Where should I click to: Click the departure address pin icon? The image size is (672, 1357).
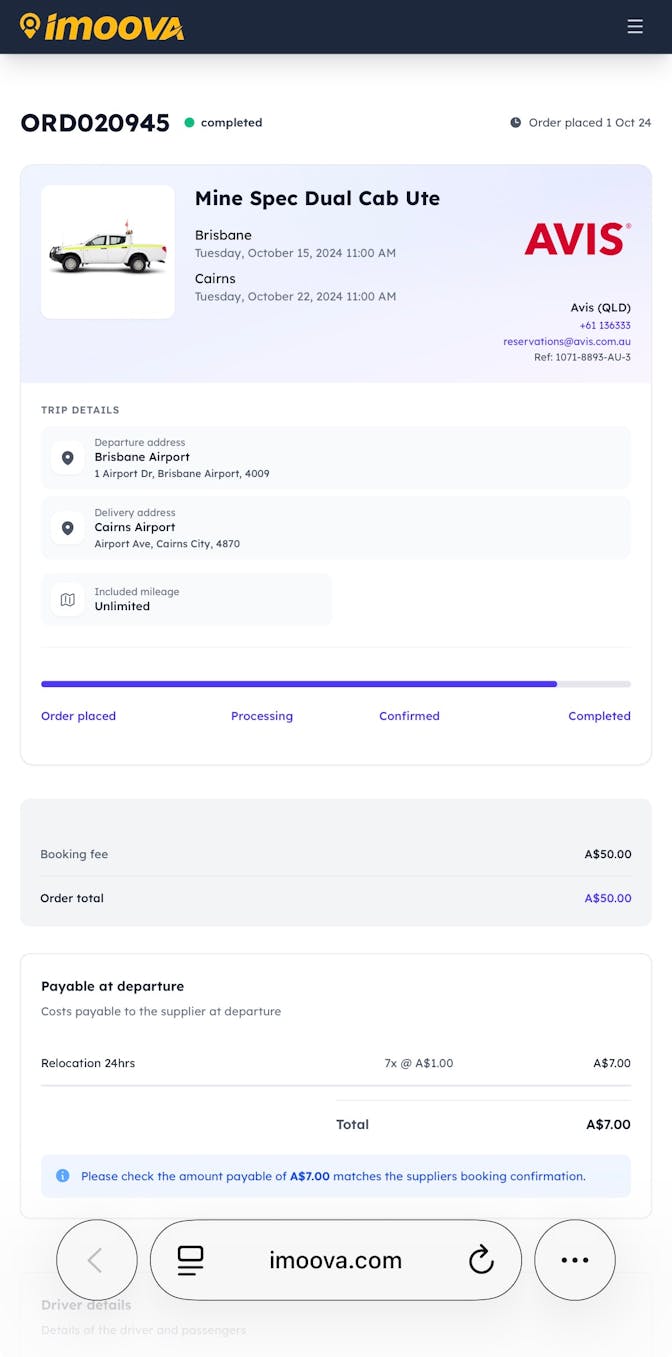point(67,458)
